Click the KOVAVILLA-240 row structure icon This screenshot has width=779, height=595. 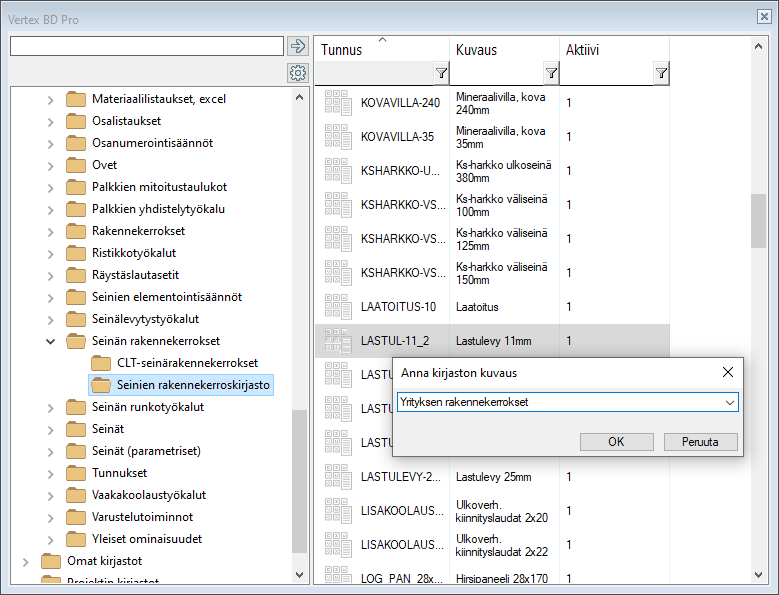pyautogui.click(x=338, y=102)
